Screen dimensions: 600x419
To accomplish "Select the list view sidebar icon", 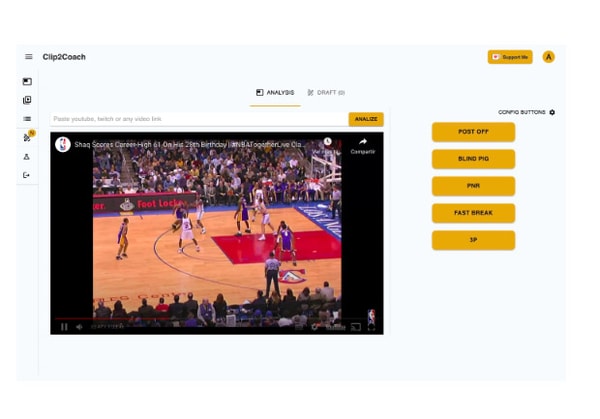I will (28, 119).
